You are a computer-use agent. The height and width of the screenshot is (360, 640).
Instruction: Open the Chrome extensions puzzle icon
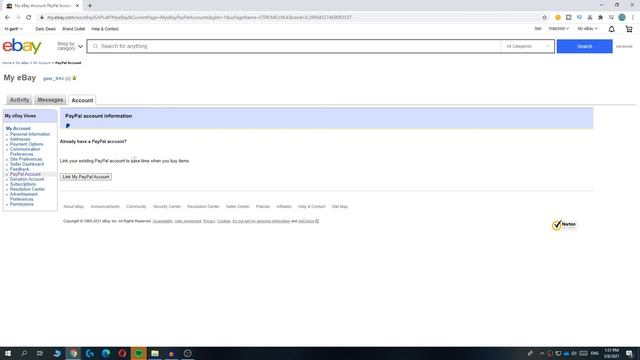coord(600,18)
